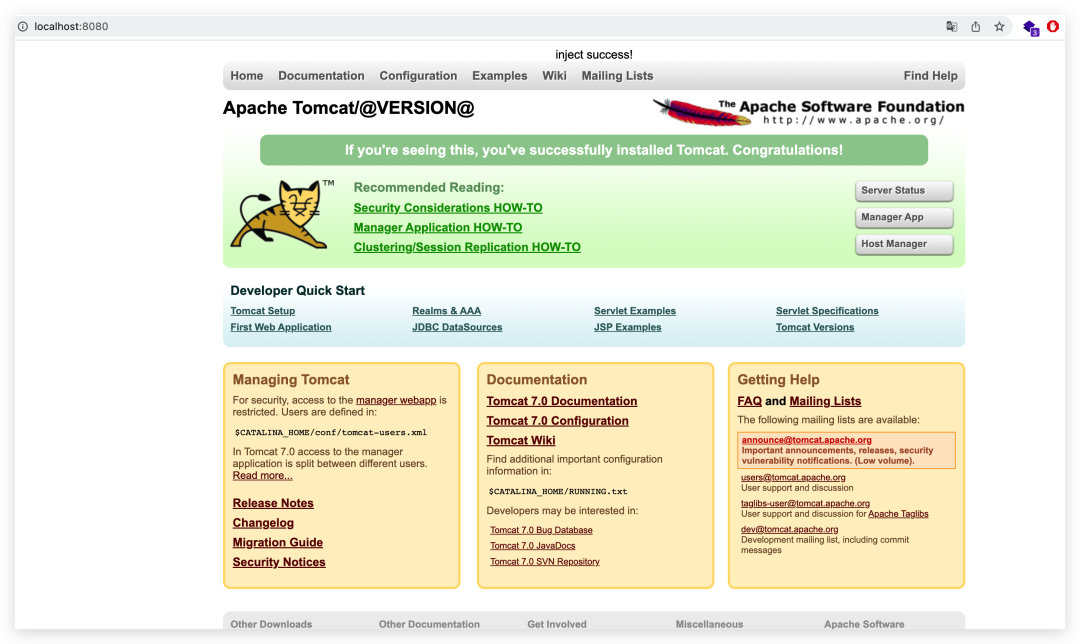1080x644 pixels.
Task: Open the Tomcat Versions link
Action: [815, 327]
